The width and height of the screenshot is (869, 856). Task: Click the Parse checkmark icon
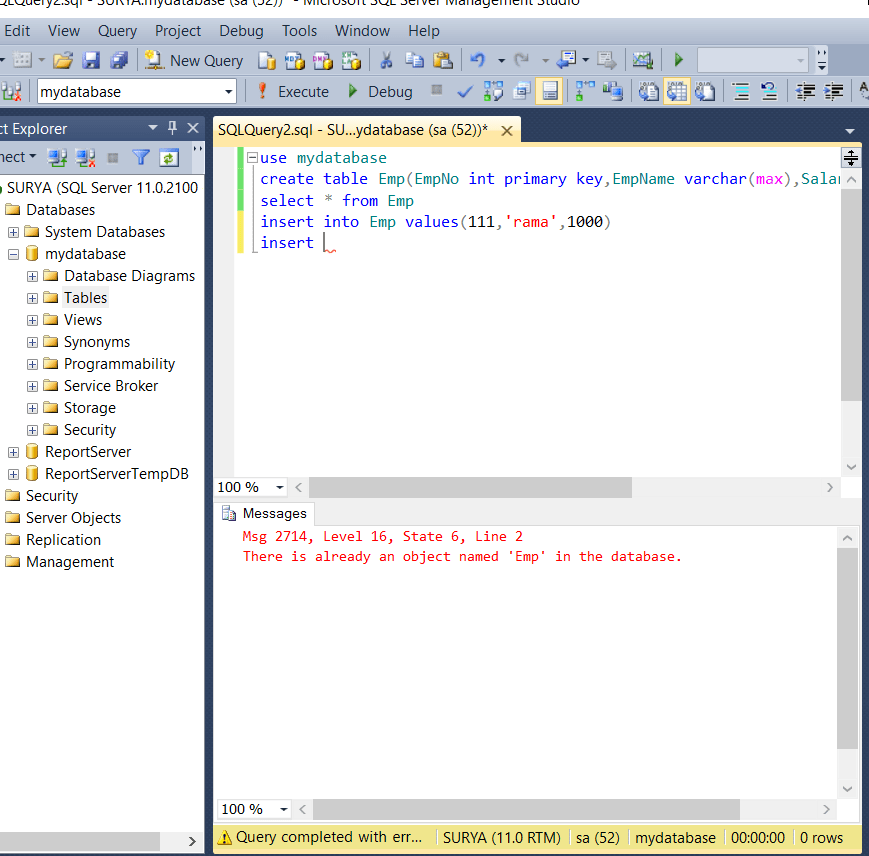pyautogui.click(x=465, y=91)
